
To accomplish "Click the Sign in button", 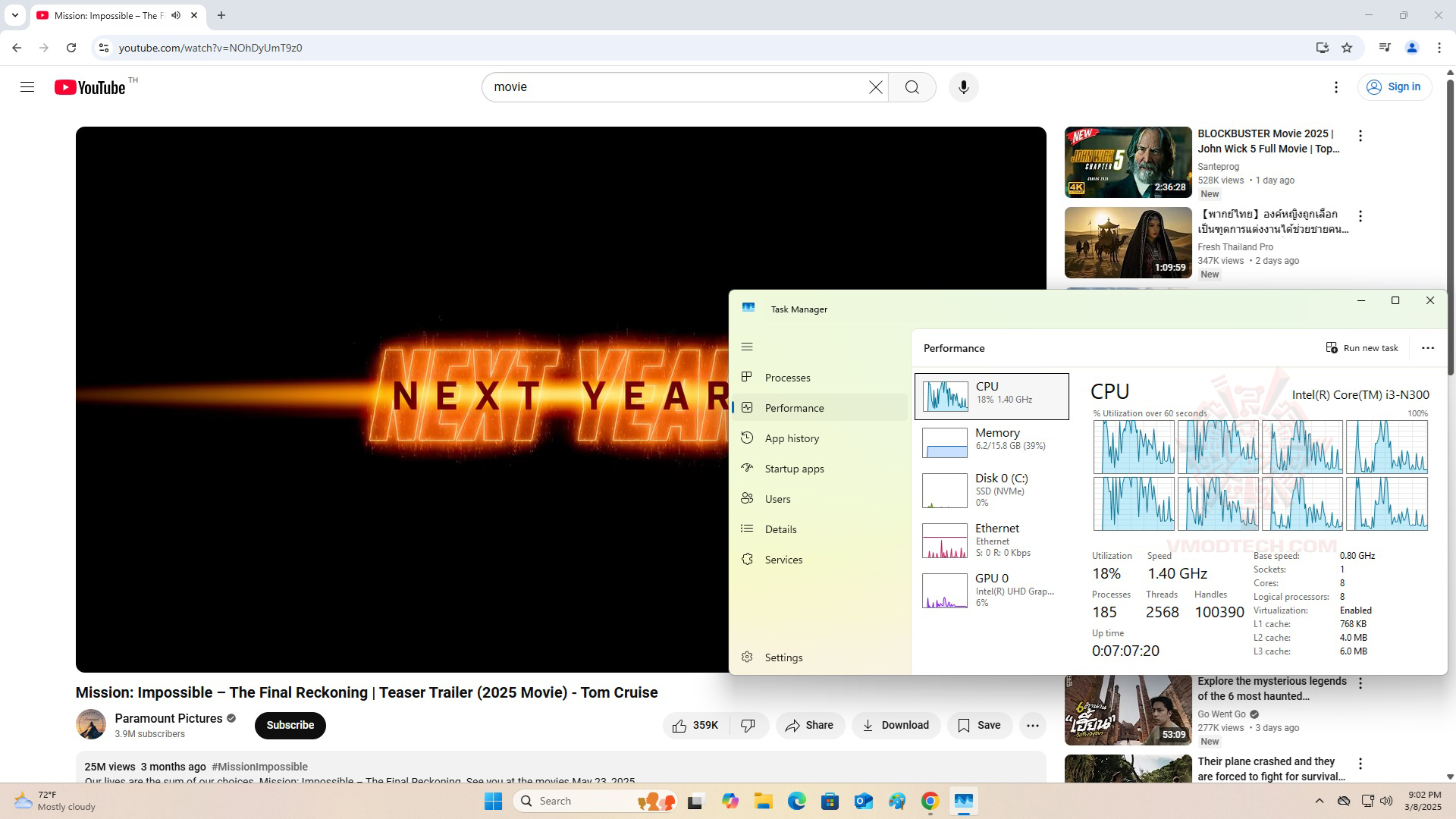I will [x=1394, y=87].
